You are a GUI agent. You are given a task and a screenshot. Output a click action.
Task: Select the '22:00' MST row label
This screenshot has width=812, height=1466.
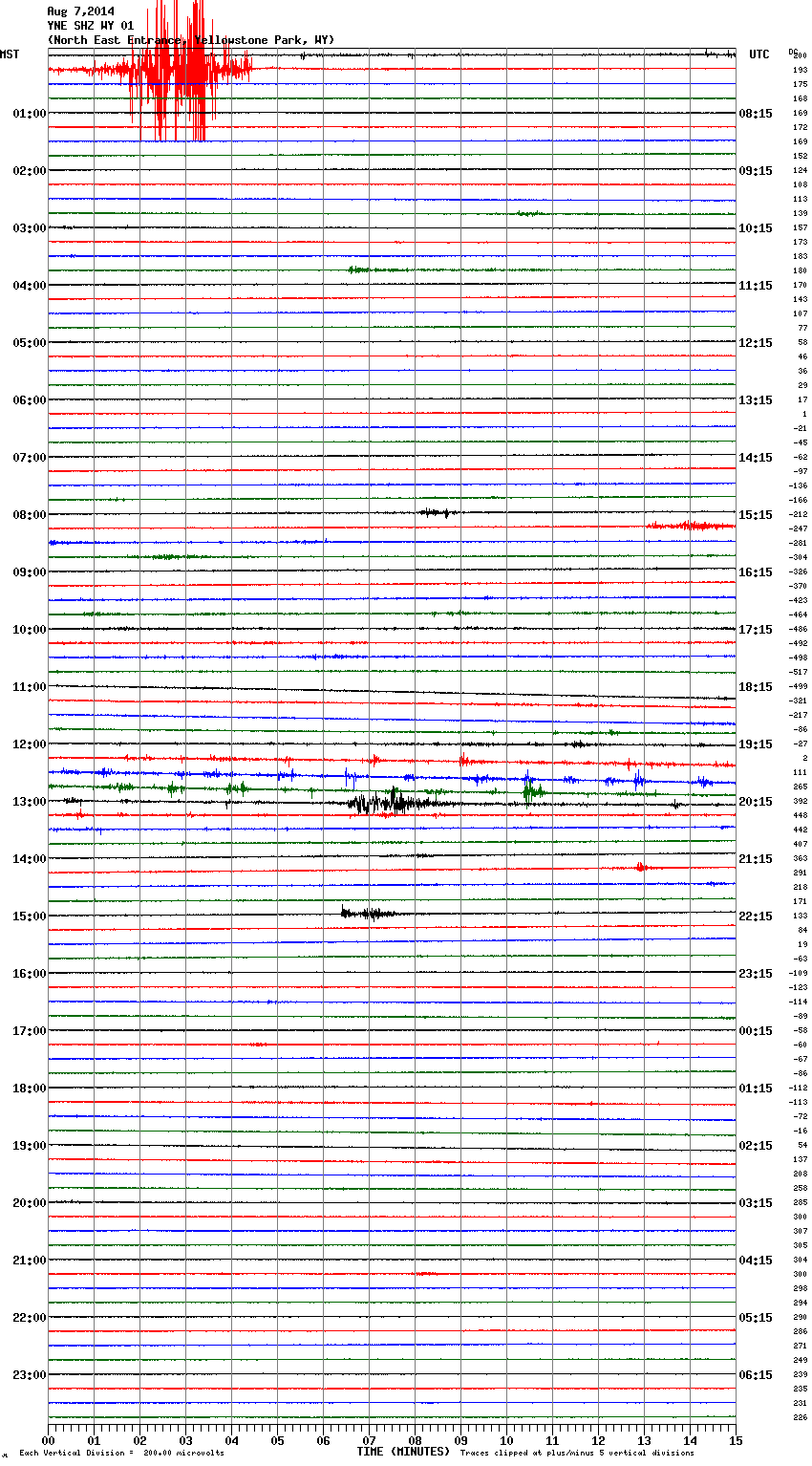pos(30,1318)
